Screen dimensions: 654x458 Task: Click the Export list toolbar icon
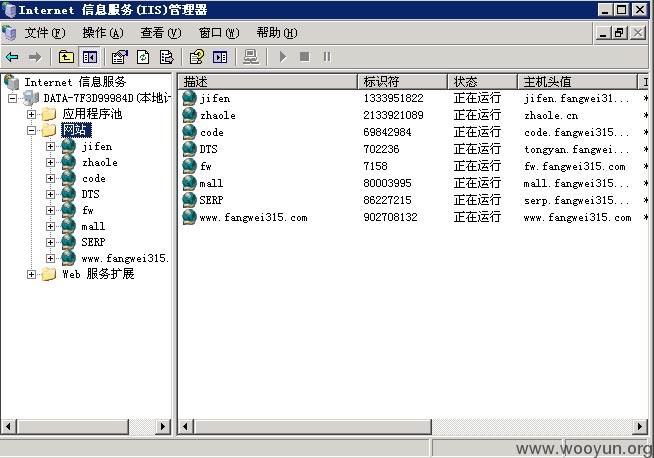coord(166,57)
